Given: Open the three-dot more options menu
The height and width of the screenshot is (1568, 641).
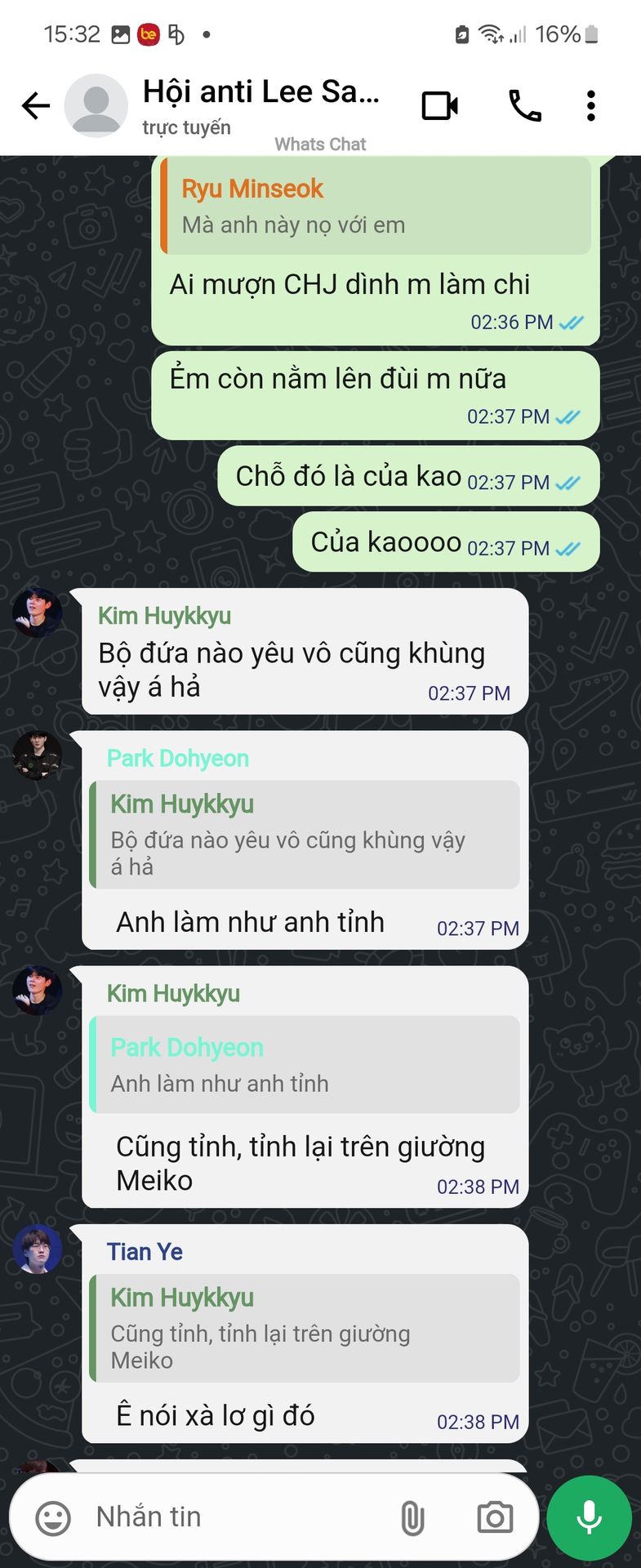Looking at the screenshot, I should point(591,105).
